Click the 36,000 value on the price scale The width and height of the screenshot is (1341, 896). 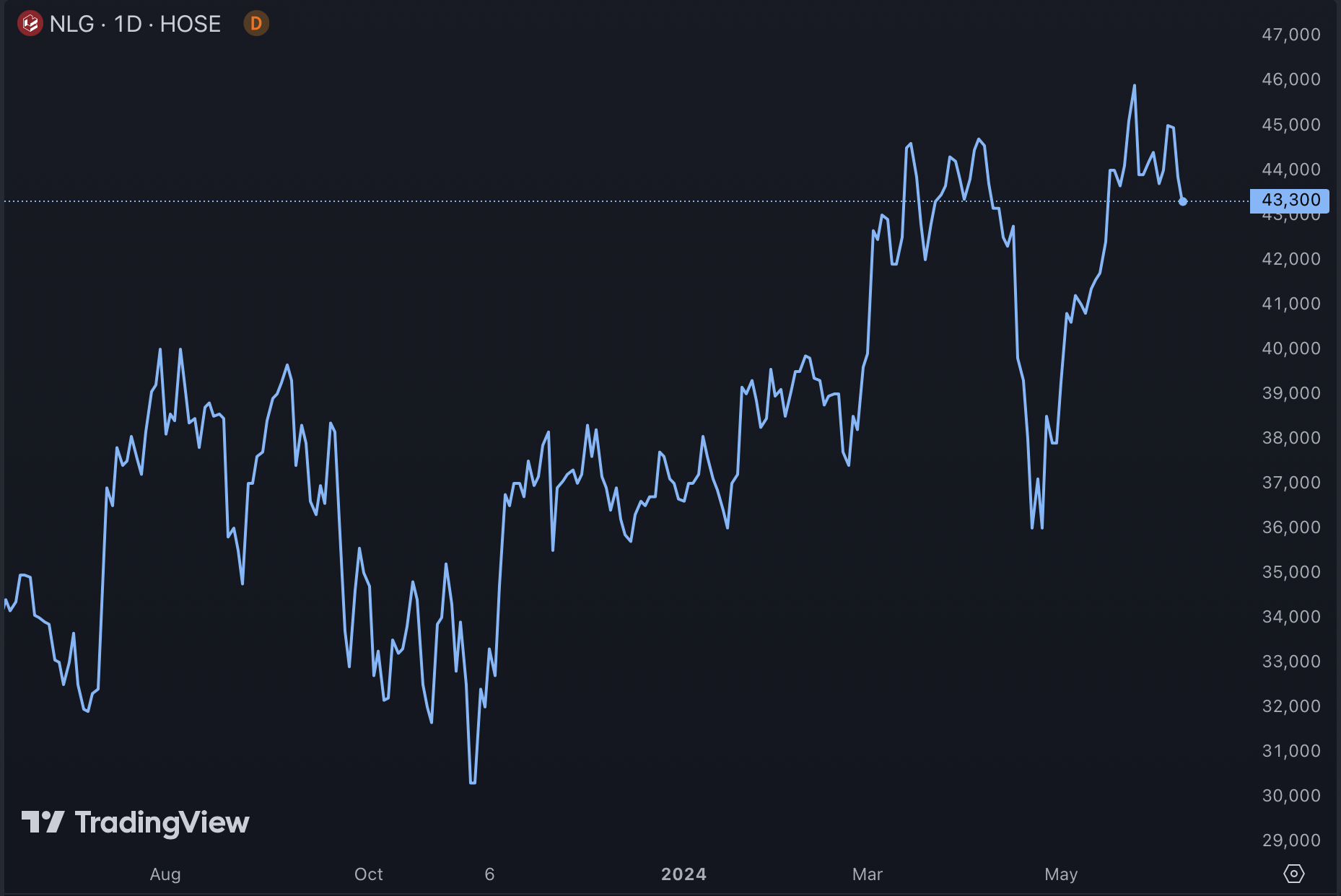[x=1290, y=527]
